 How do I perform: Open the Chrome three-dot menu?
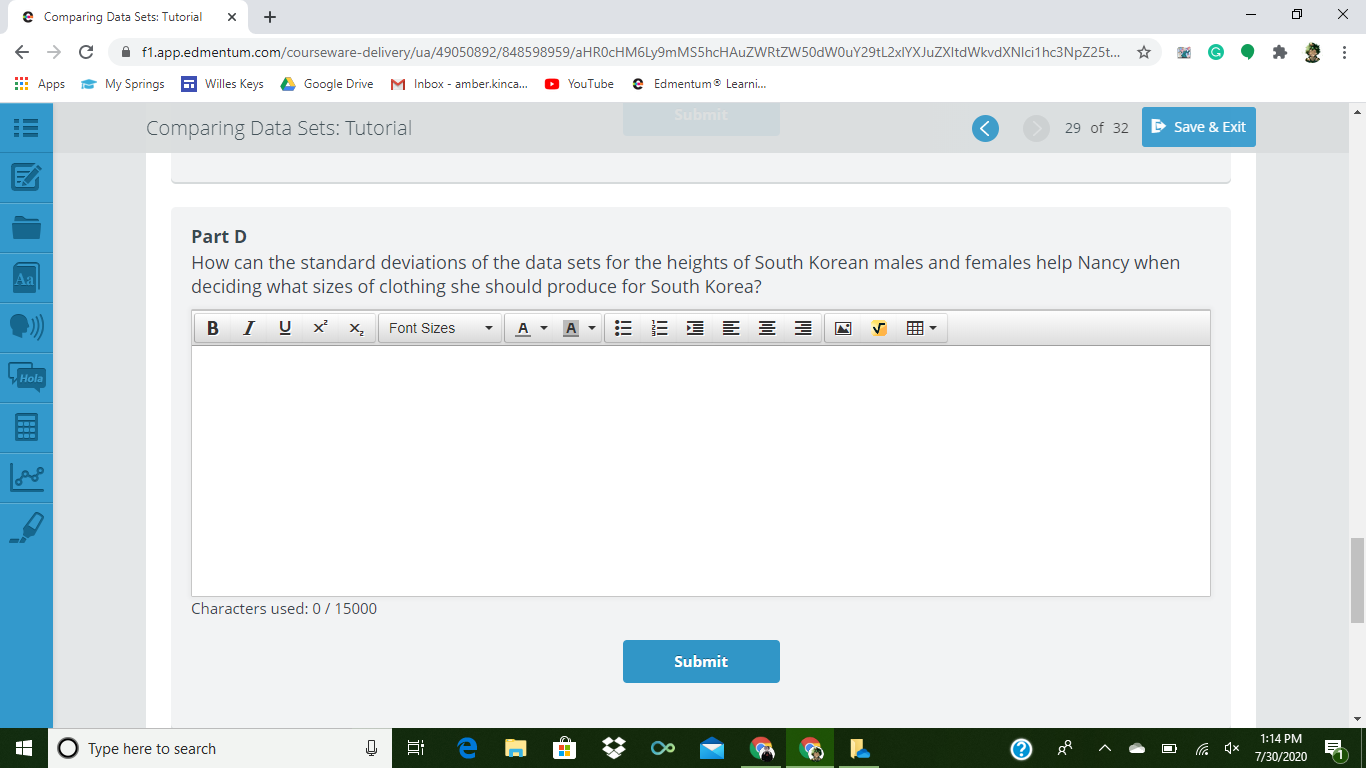pyautogui.click(x=1345, y=52)
